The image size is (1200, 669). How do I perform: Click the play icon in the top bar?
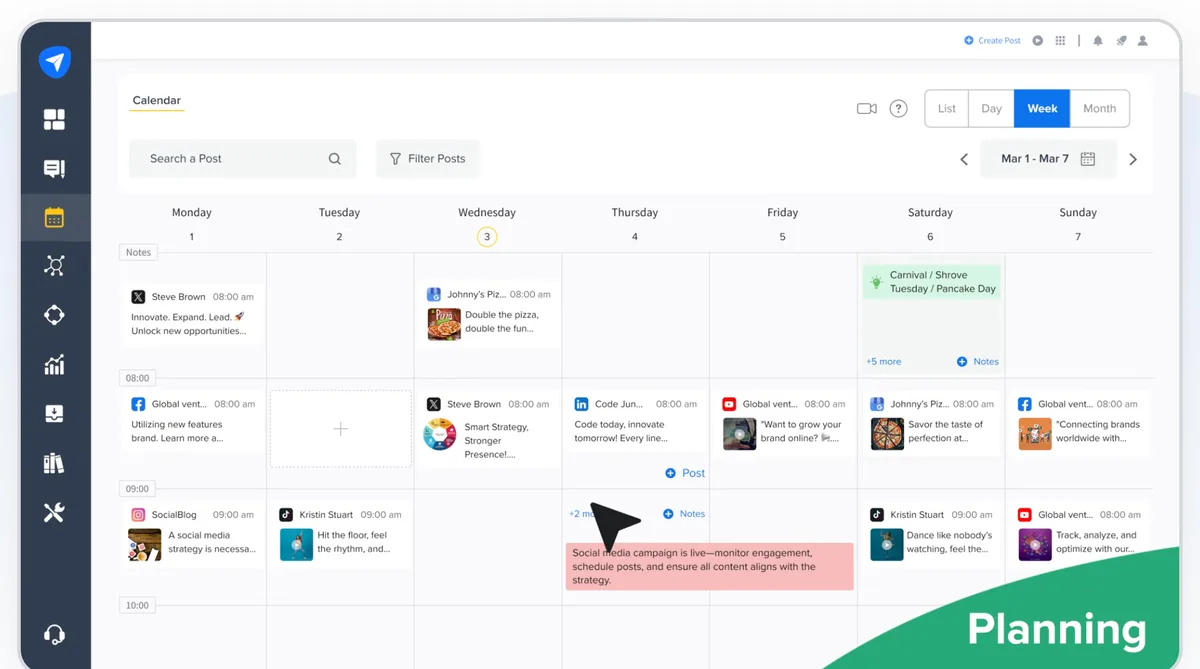tap(1038, 41)
